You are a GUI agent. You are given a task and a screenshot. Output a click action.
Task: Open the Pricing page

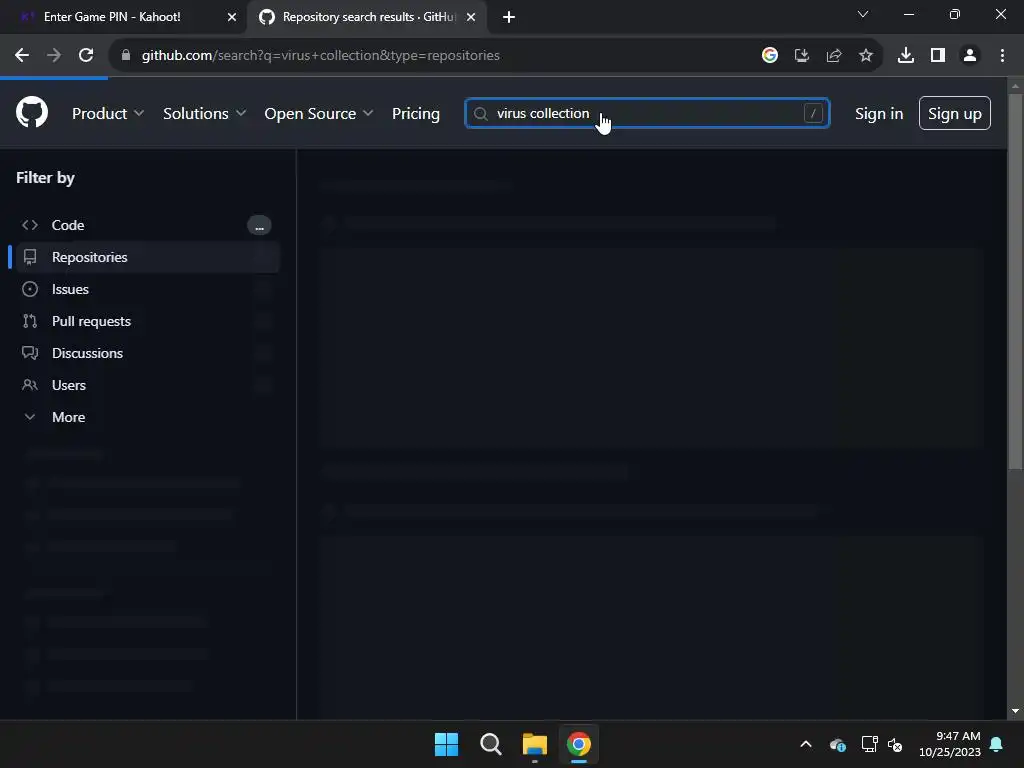[415, 114]
